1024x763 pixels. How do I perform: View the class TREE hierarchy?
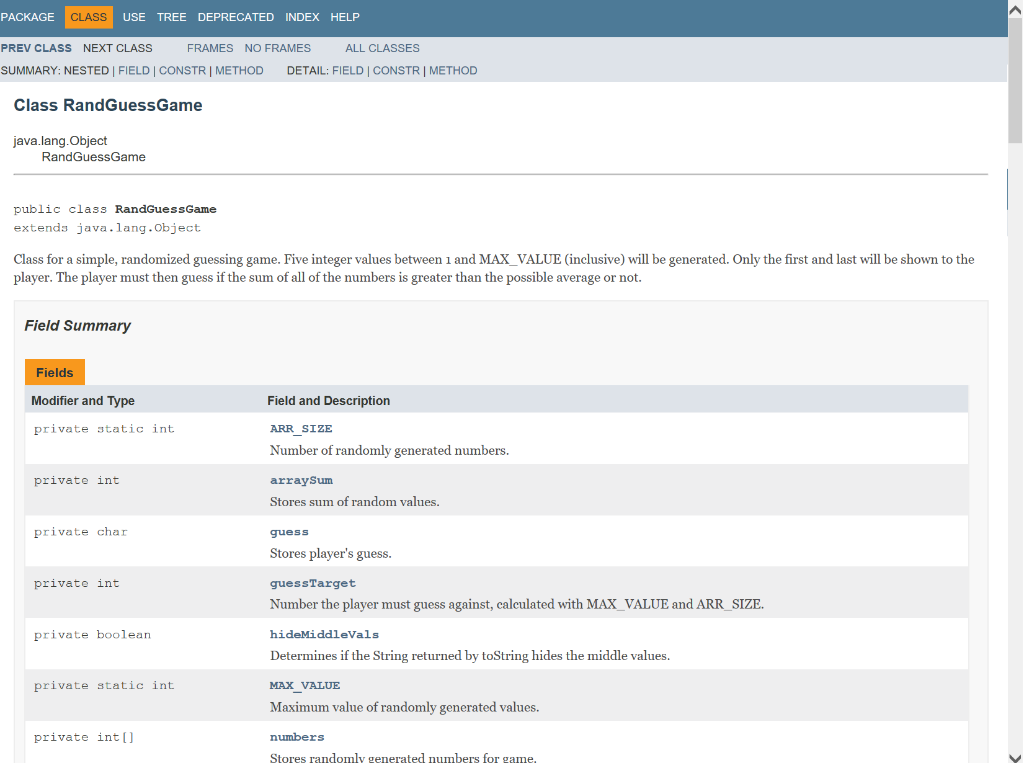point(170,17)
